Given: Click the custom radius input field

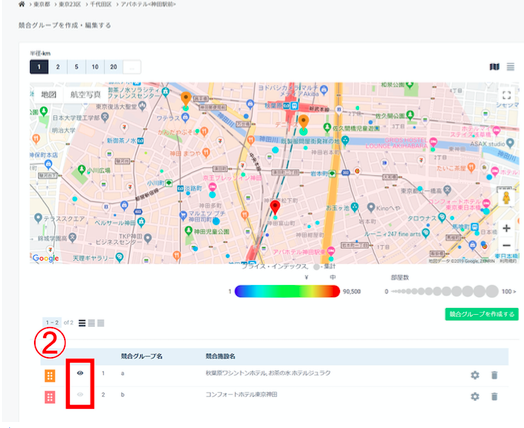Looking at the screenshot, I should [x=132, y=67].
